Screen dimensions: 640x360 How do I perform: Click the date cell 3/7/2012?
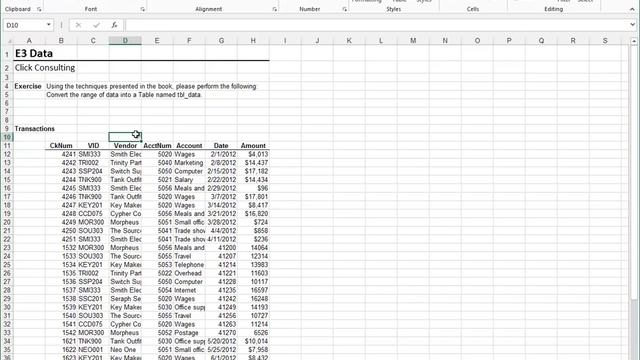pos(221,197)
